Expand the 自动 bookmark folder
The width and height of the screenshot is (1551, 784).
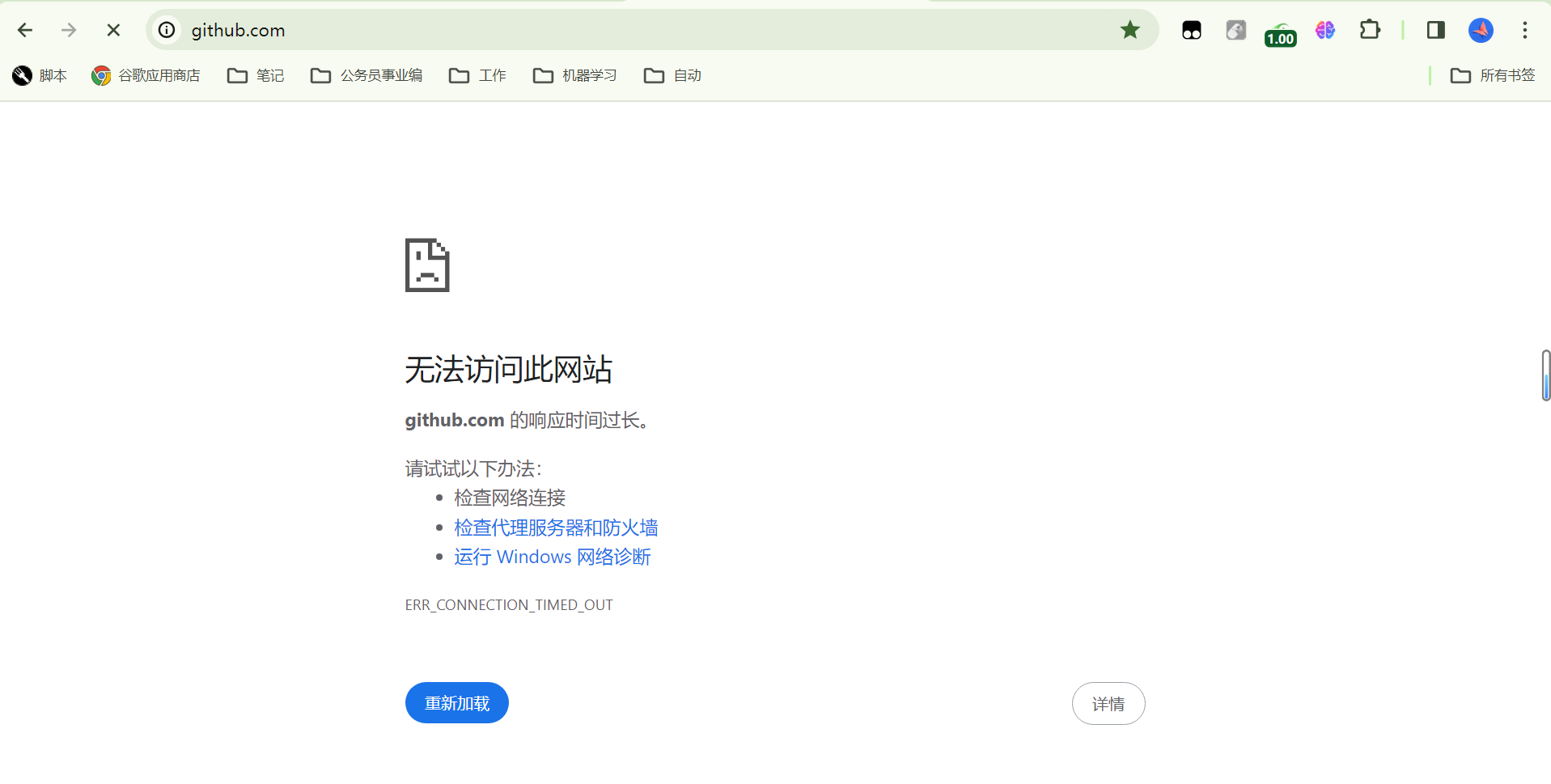[x=672, y=75]
